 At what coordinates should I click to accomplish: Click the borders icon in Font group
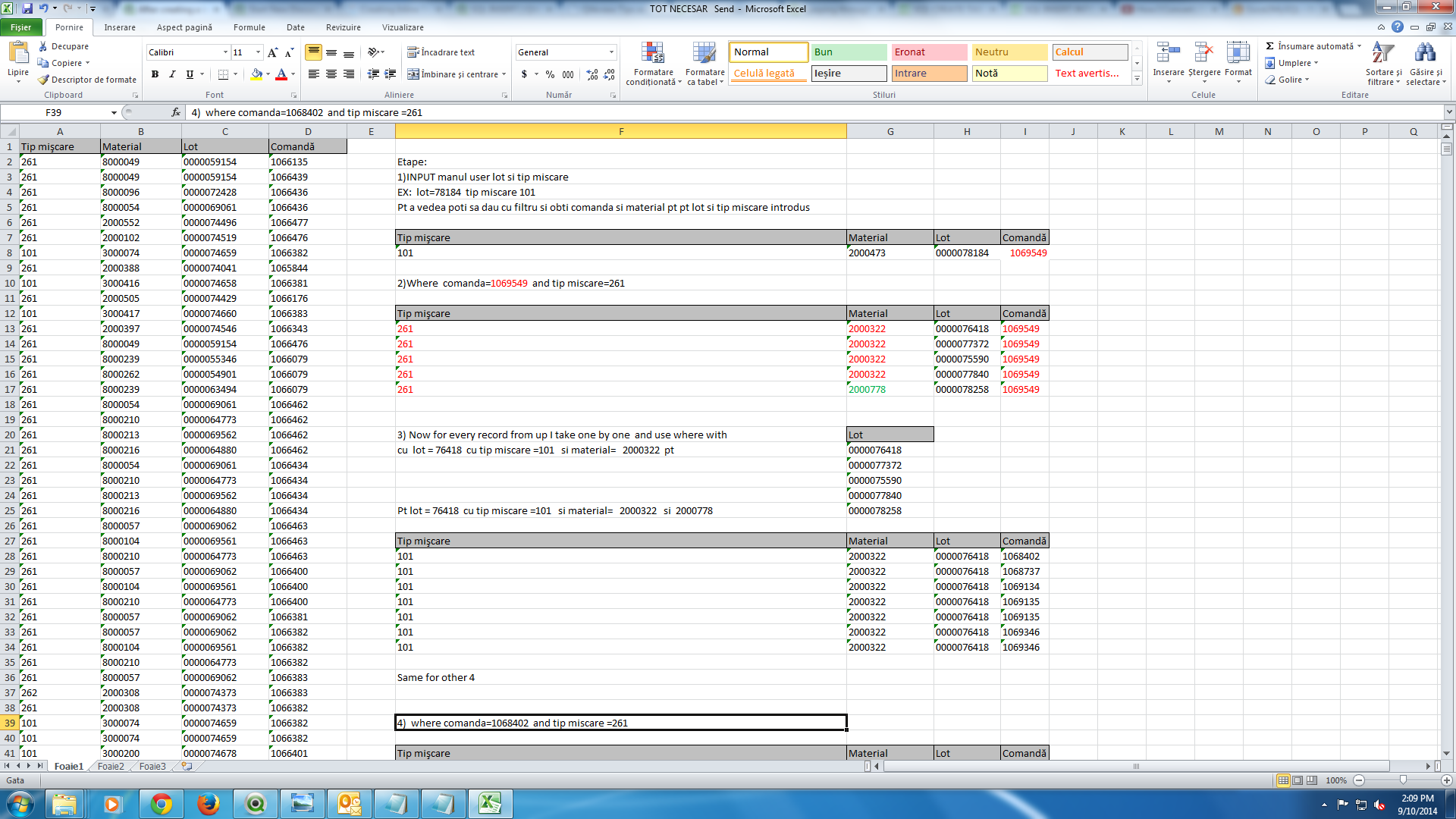[x=223, y=74]
